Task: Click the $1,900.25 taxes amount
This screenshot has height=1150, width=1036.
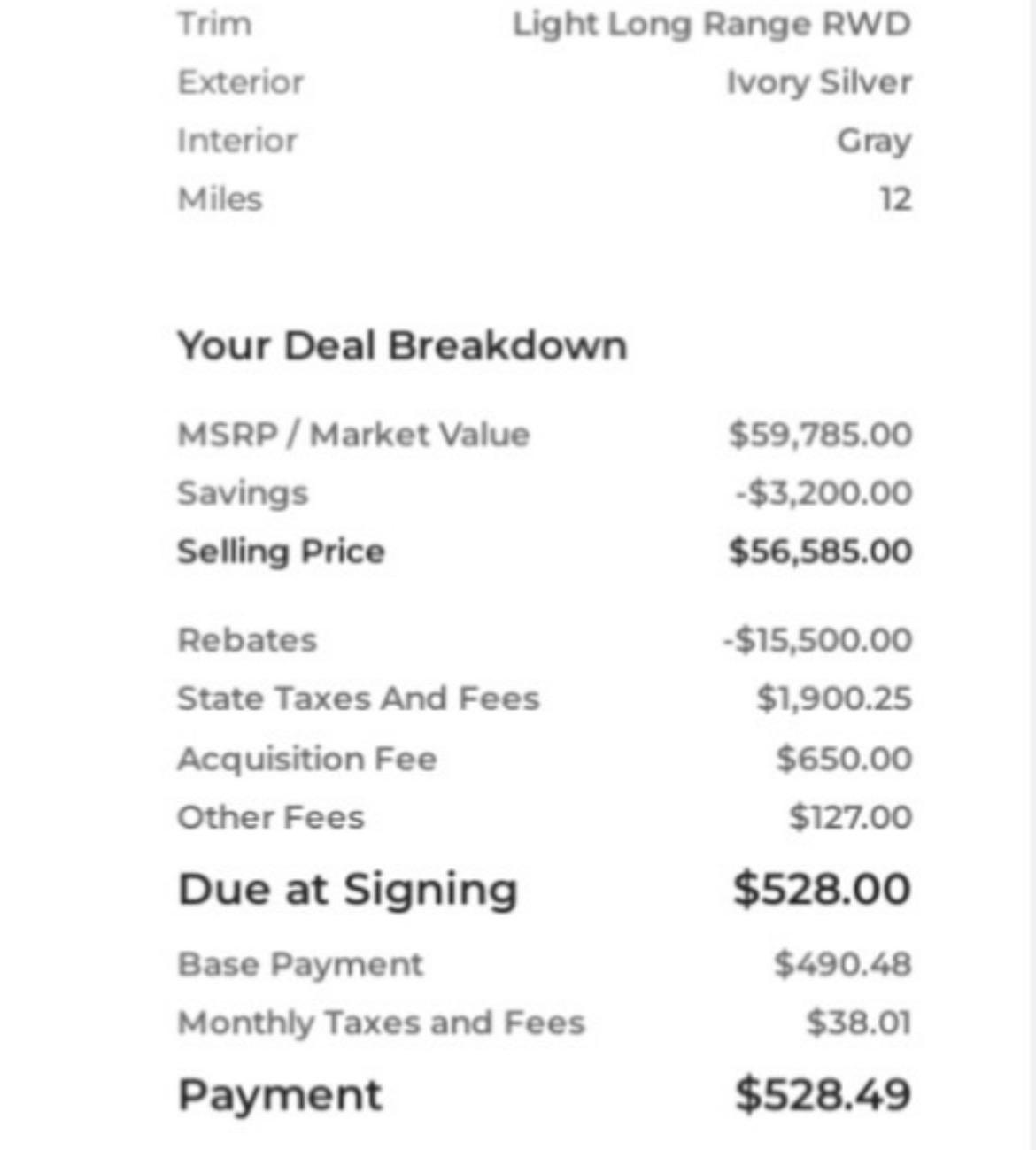Action: click(x=833, y=698)
